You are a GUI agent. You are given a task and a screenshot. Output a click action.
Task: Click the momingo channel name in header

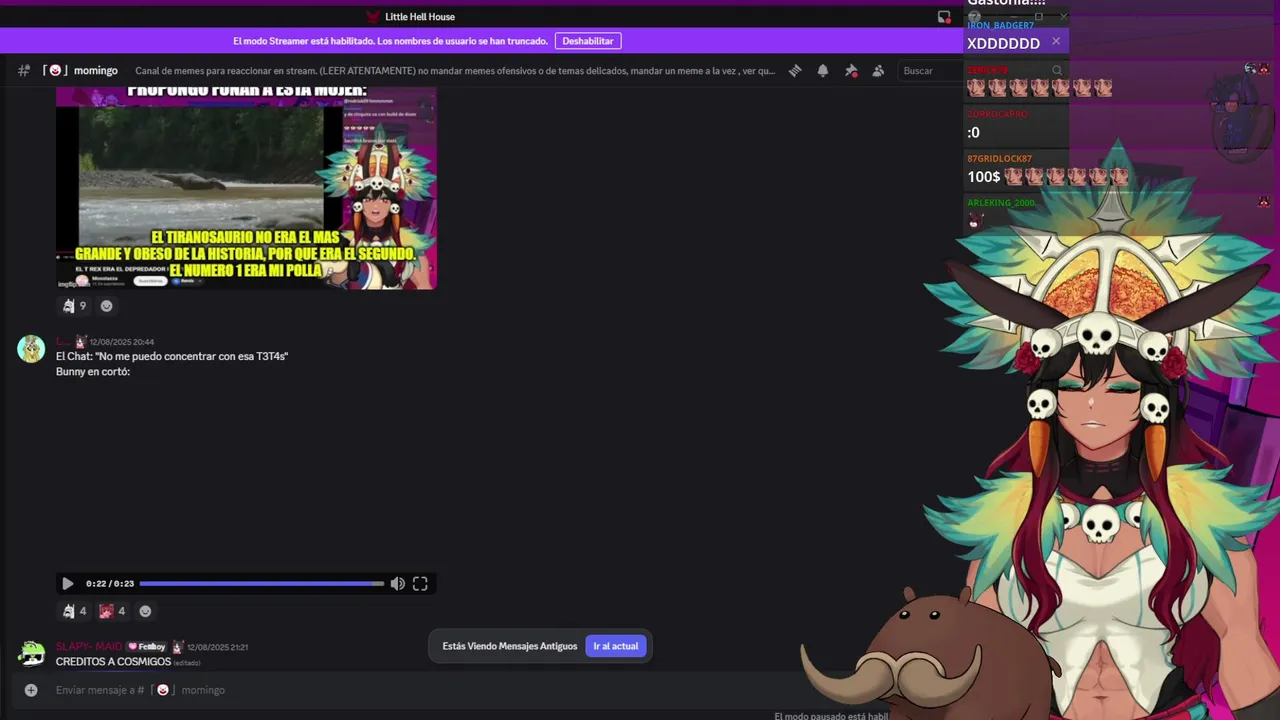[x=96, y=71]
